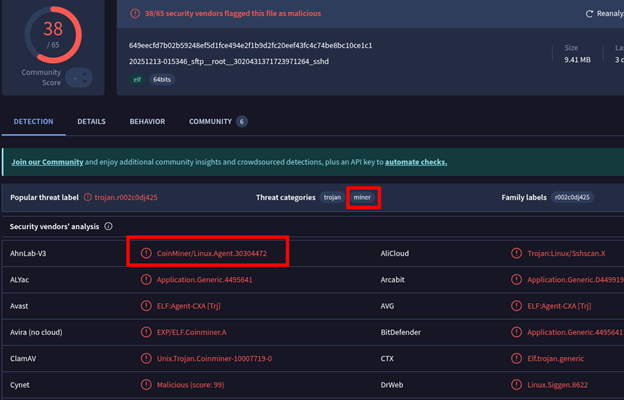Click the alert icon next to trojan.r002c0dj425
Image resolution: width=624 pixels, height=400 pixels.
(87, 198)
